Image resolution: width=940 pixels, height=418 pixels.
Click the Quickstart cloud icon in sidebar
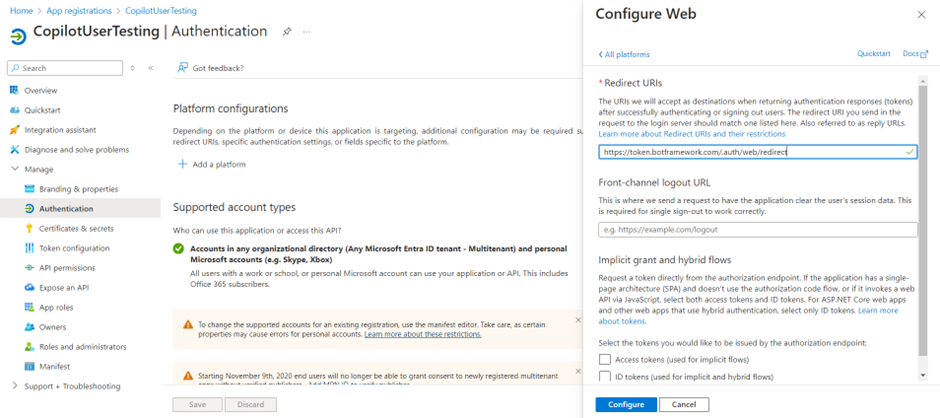[14, 110]
